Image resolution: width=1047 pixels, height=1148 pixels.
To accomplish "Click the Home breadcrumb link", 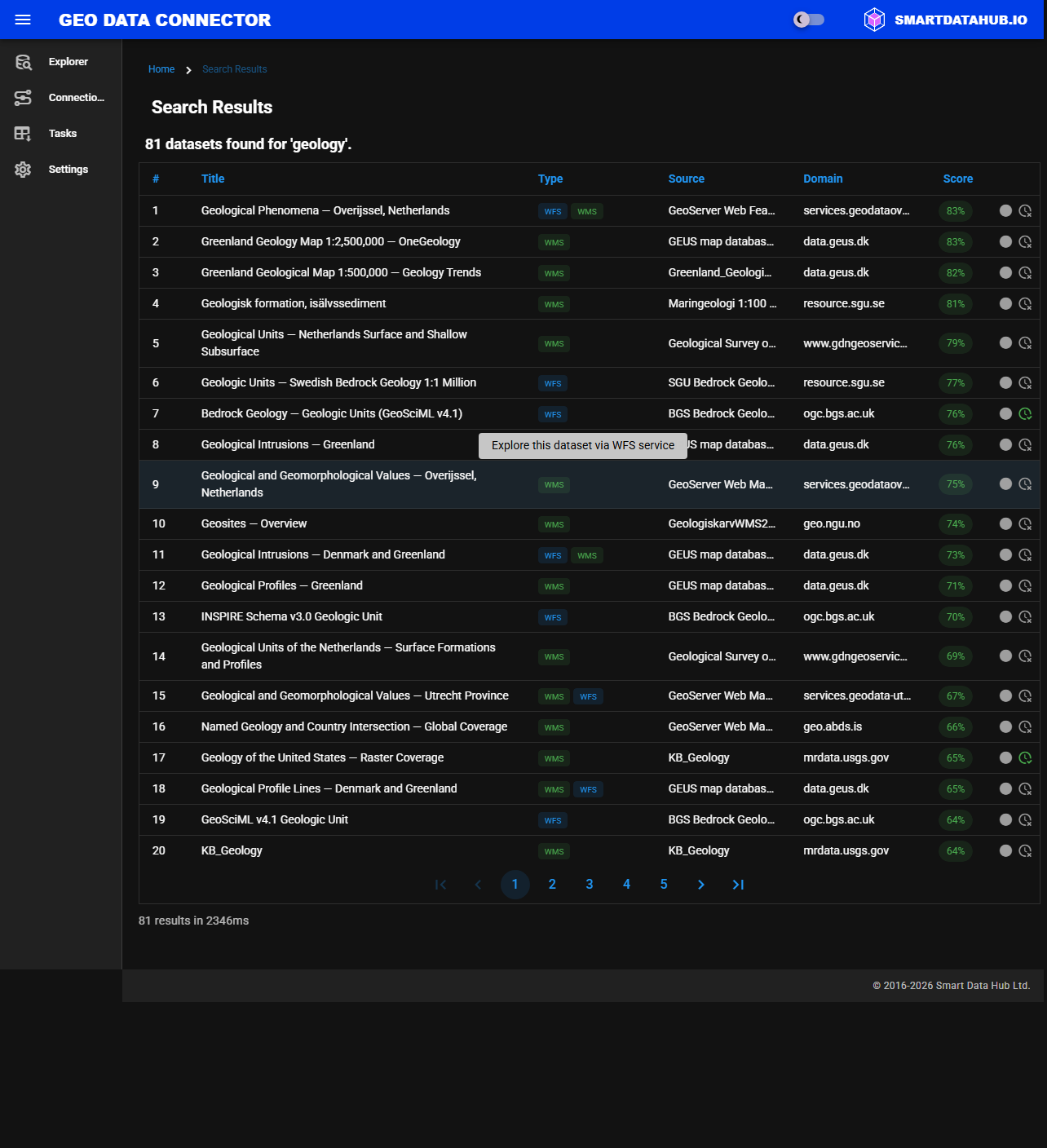I will [x=161, y=69].
